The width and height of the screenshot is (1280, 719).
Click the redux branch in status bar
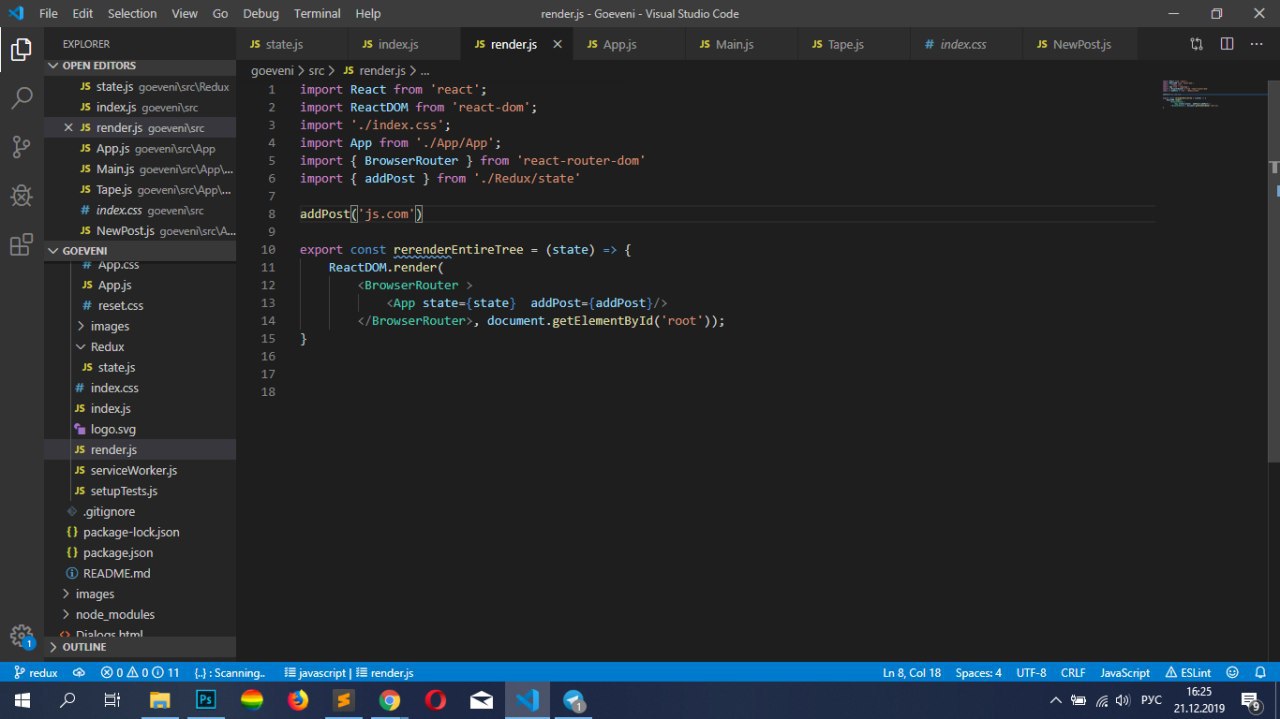coord(36,673)
